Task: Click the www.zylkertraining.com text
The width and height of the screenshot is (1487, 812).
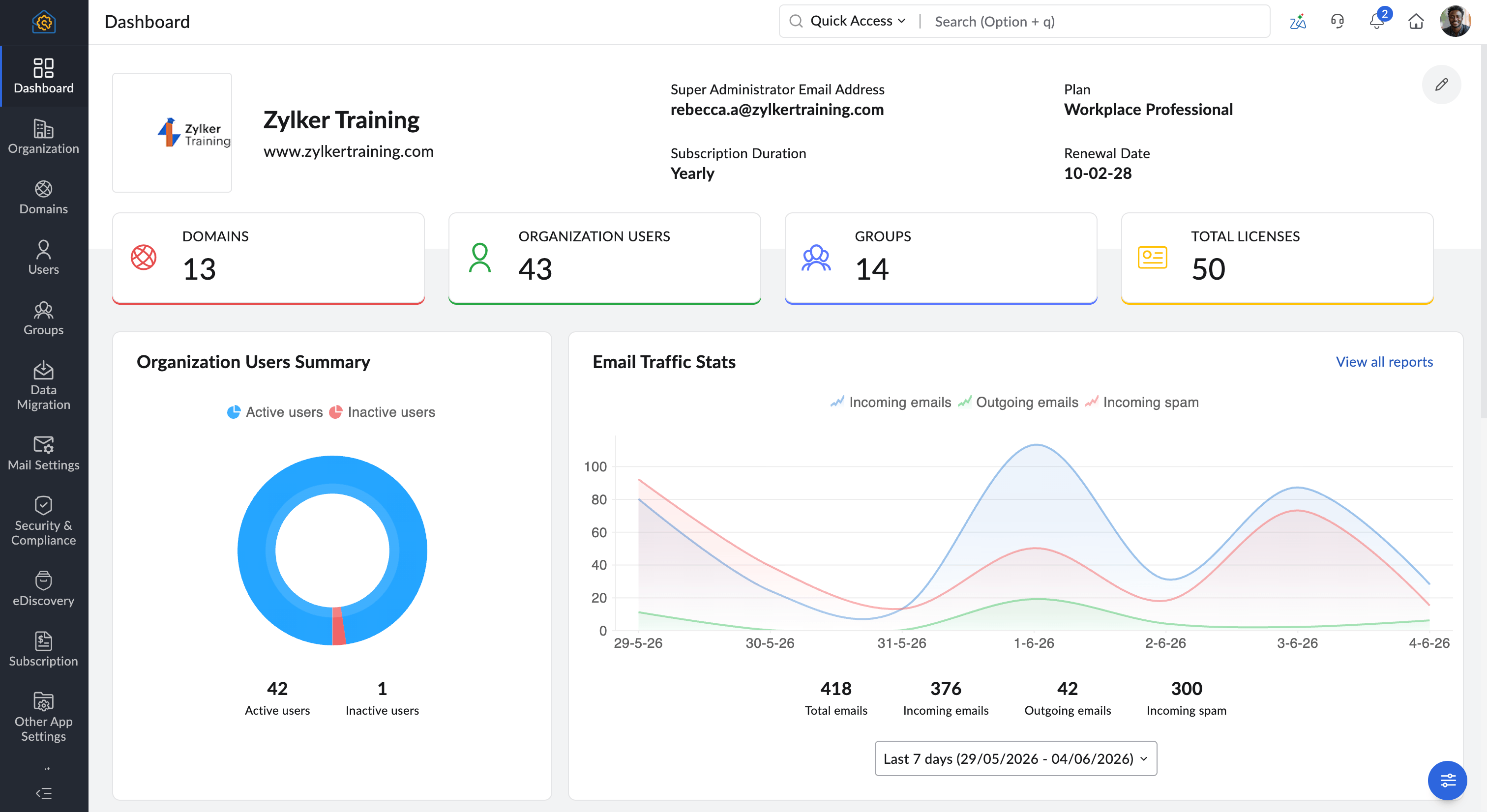Action: 349,151
